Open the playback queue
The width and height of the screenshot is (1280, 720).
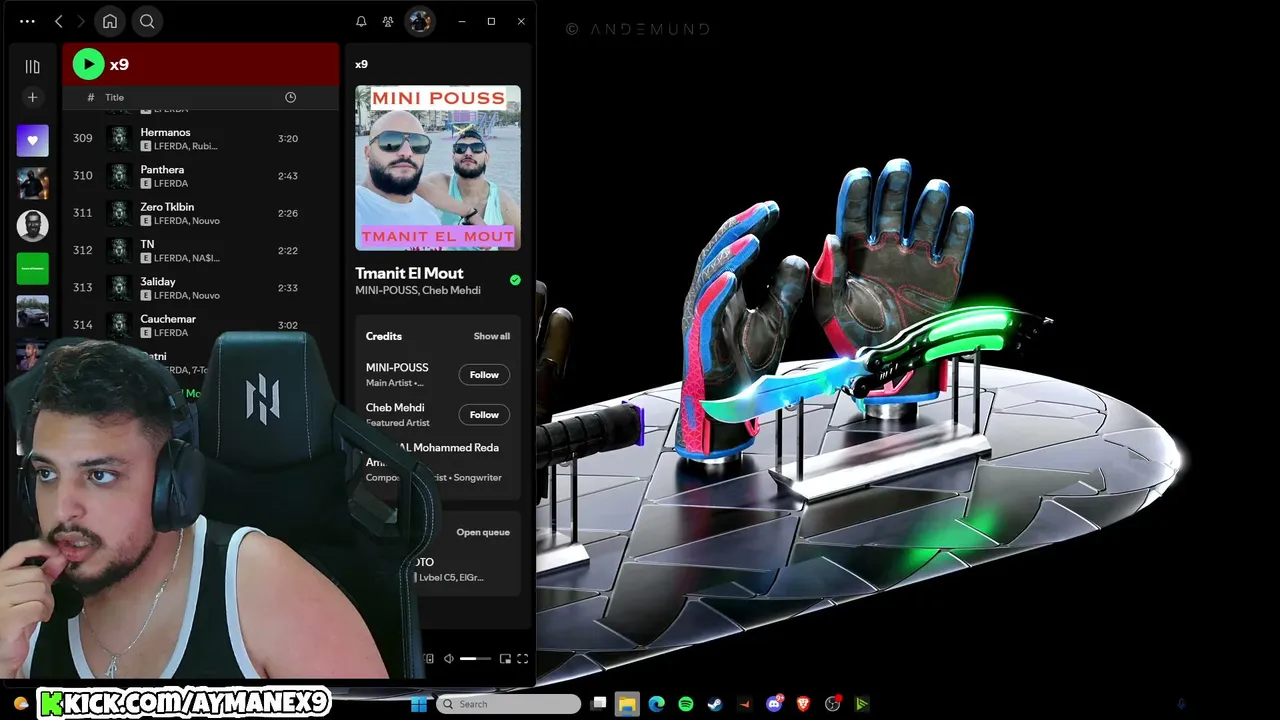tap(483, 532)
